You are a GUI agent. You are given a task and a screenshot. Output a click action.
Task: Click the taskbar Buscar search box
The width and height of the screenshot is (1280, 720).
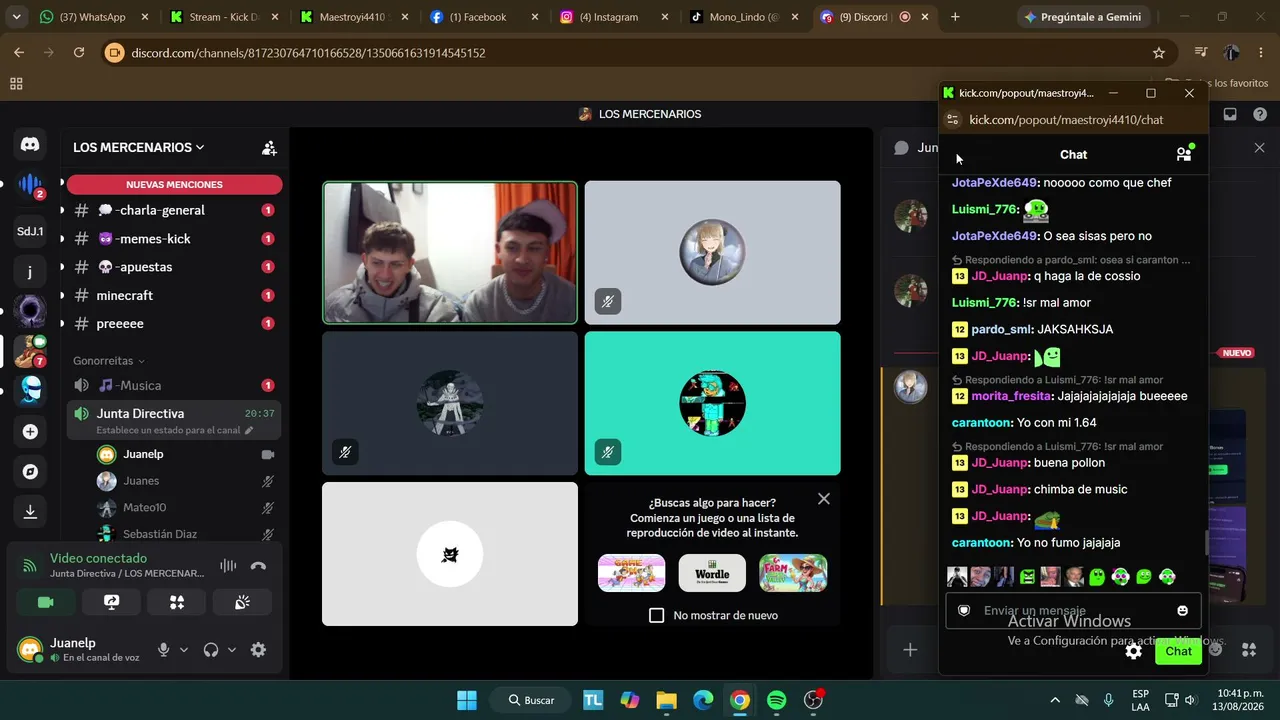click(531, 700)
